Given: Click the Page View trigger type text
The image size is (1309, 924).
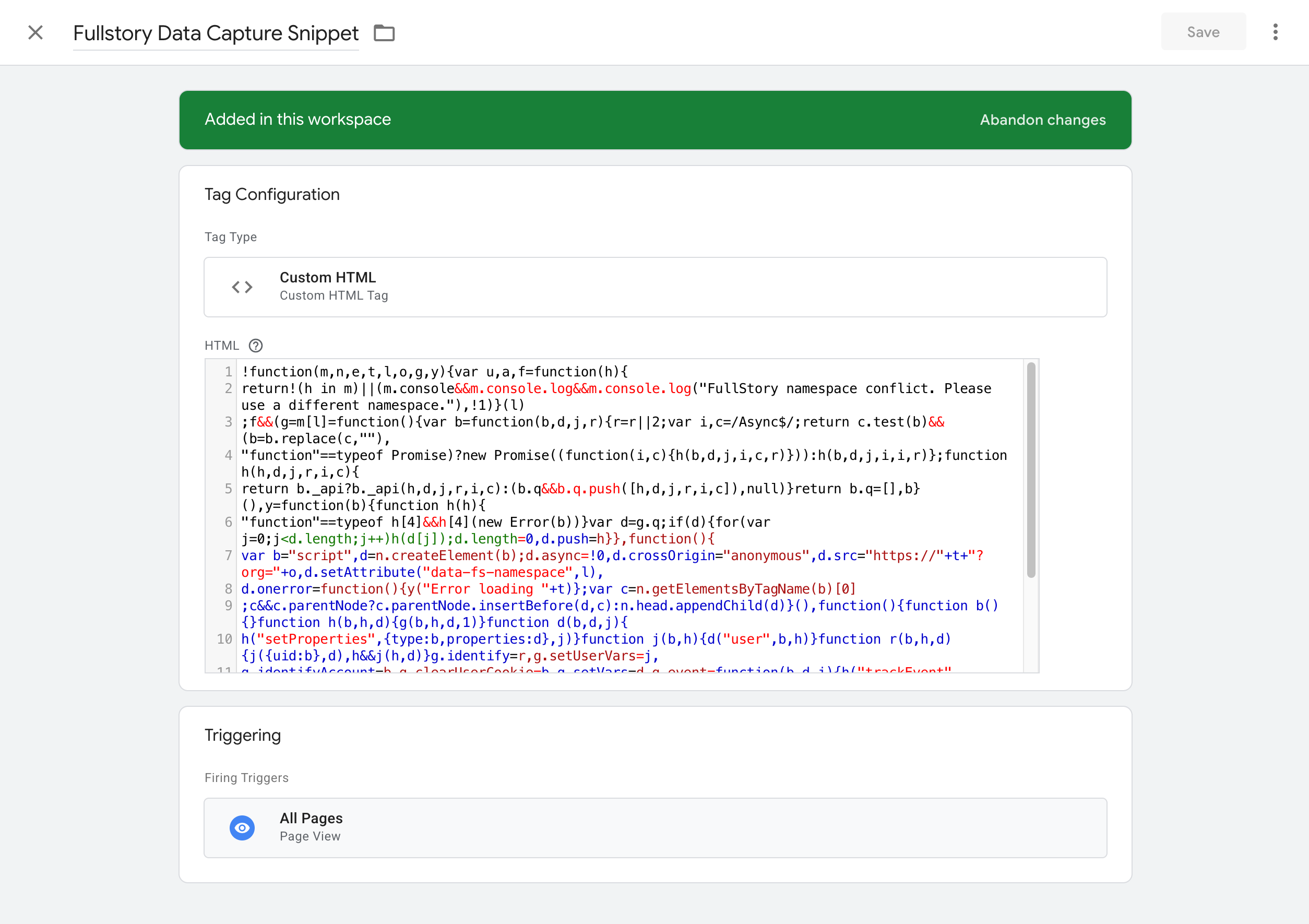Looking at the screenshot, I should 310,837.
